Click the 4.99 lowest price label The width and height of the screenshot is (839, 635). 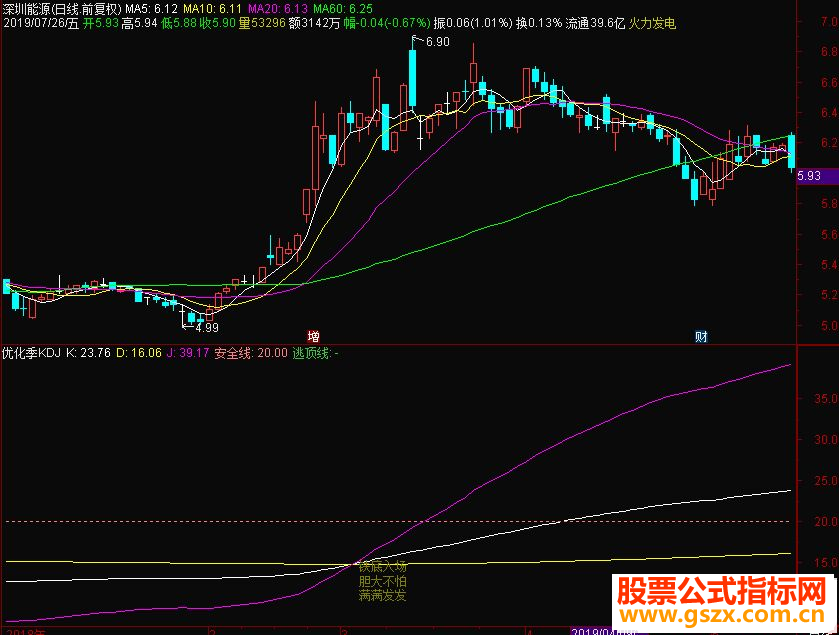coord(207,327)
